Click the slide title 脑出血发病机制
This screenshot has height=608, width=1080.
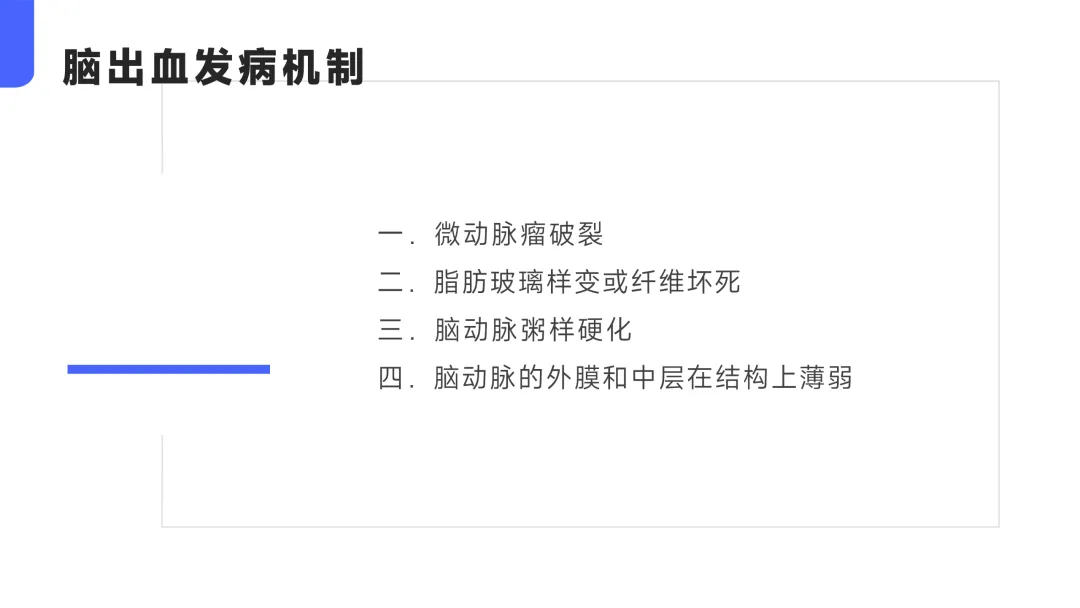pyautogui.click(x=213, y=67)
